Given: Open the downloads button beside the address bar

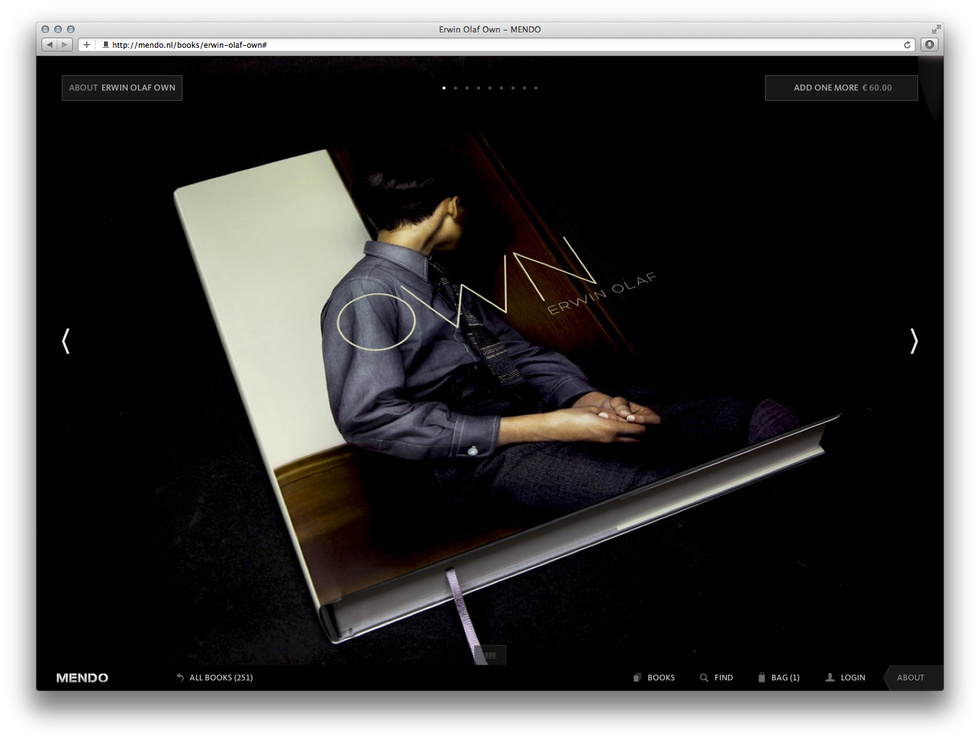Looking at the screenshot, I should click(929, 45).
